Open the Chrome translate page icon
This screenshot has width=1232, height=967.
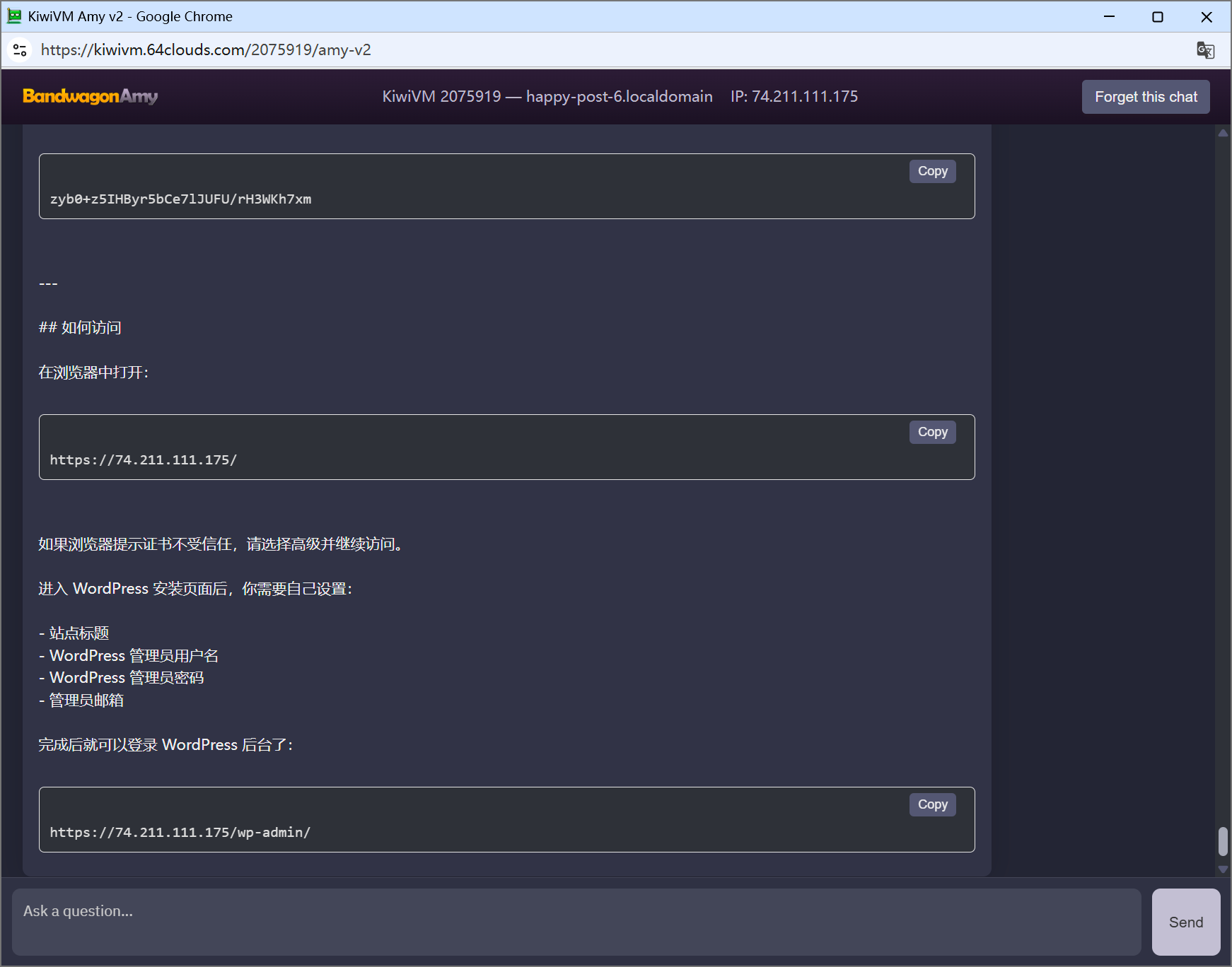tap(1205, 50)
